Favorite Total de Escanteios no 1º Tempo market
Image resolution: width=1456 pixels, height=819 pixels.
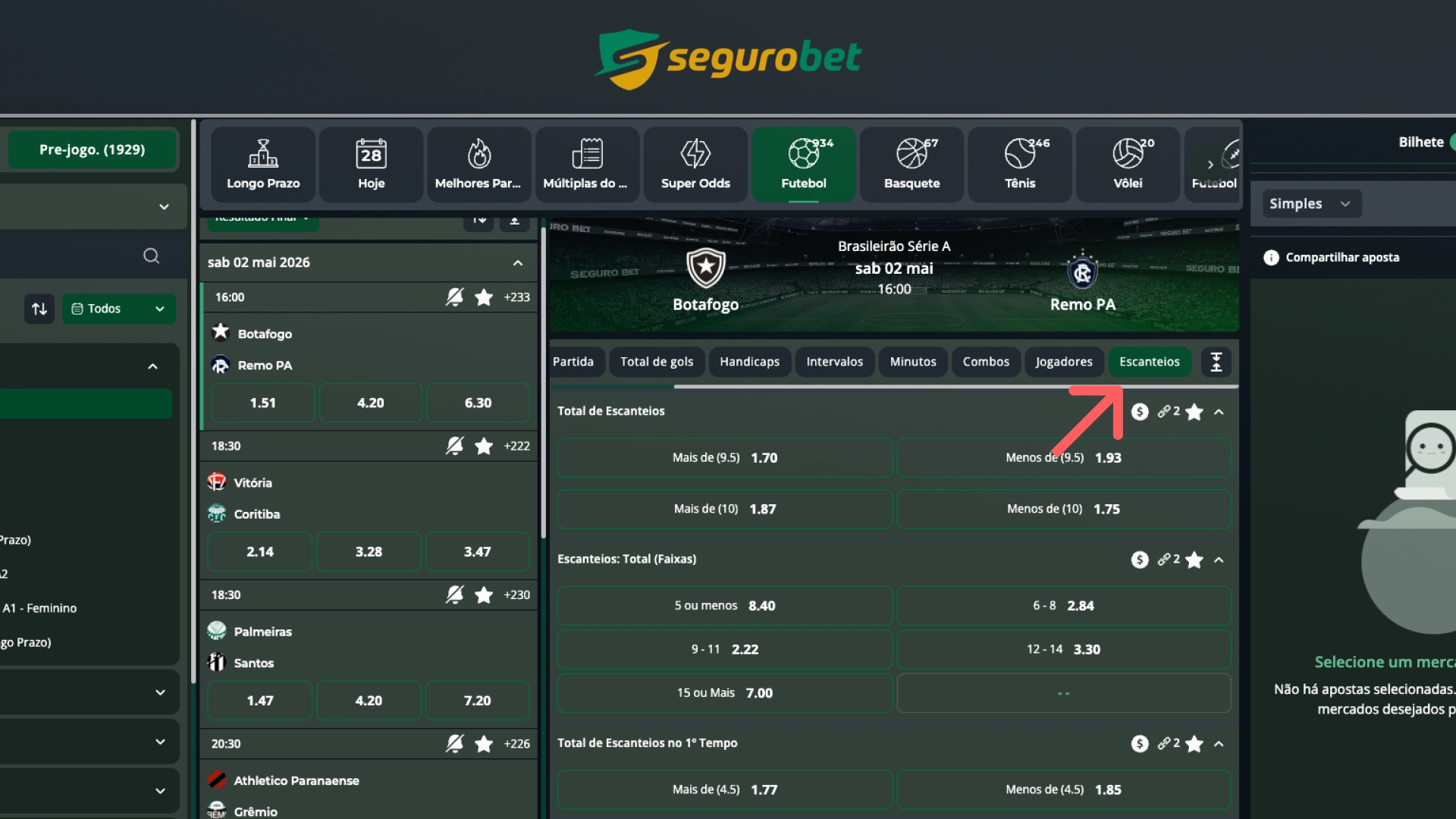[1194, 744]
